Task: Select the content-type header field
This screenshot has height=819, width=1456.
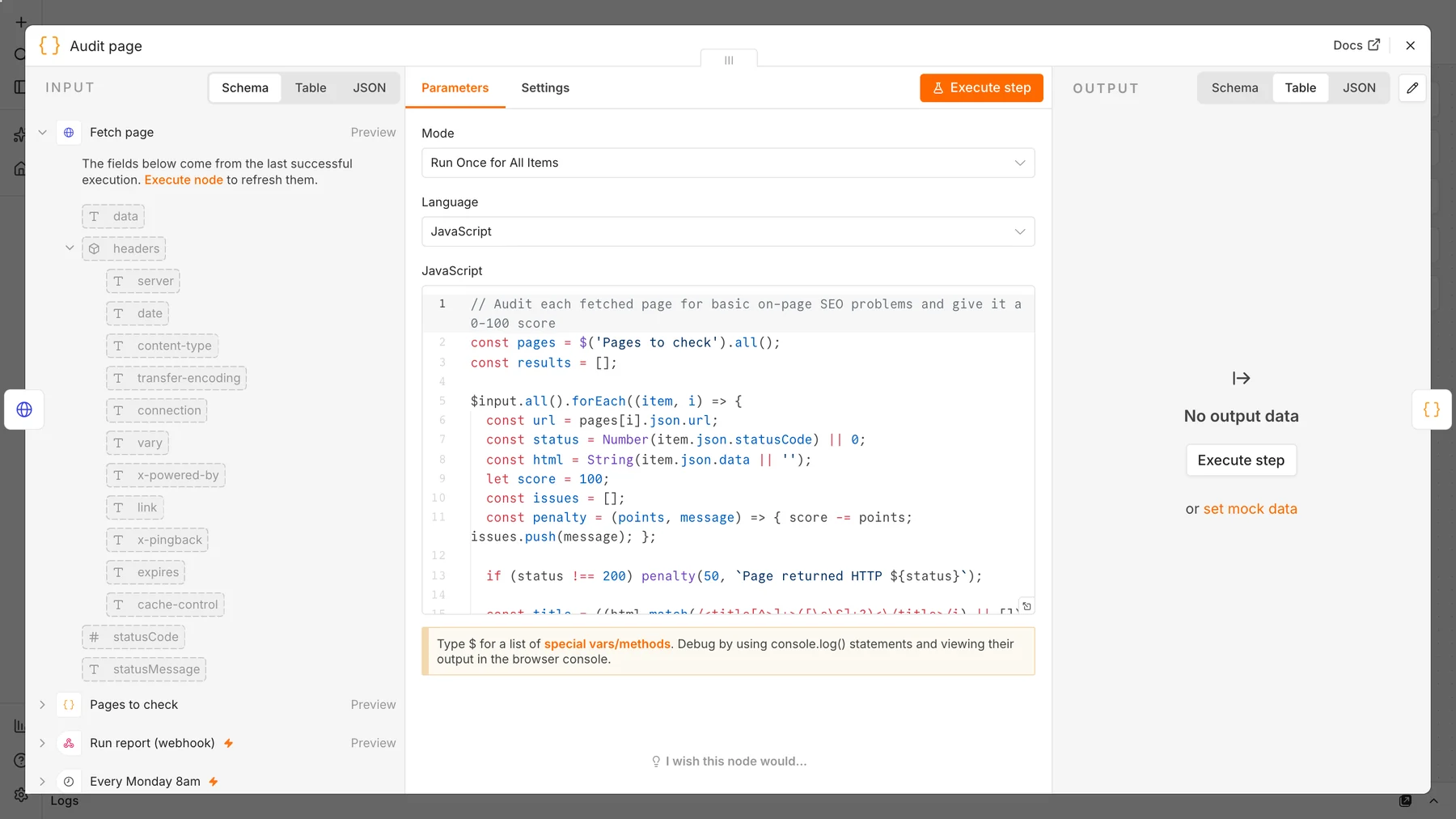Action: pos(162,346)
